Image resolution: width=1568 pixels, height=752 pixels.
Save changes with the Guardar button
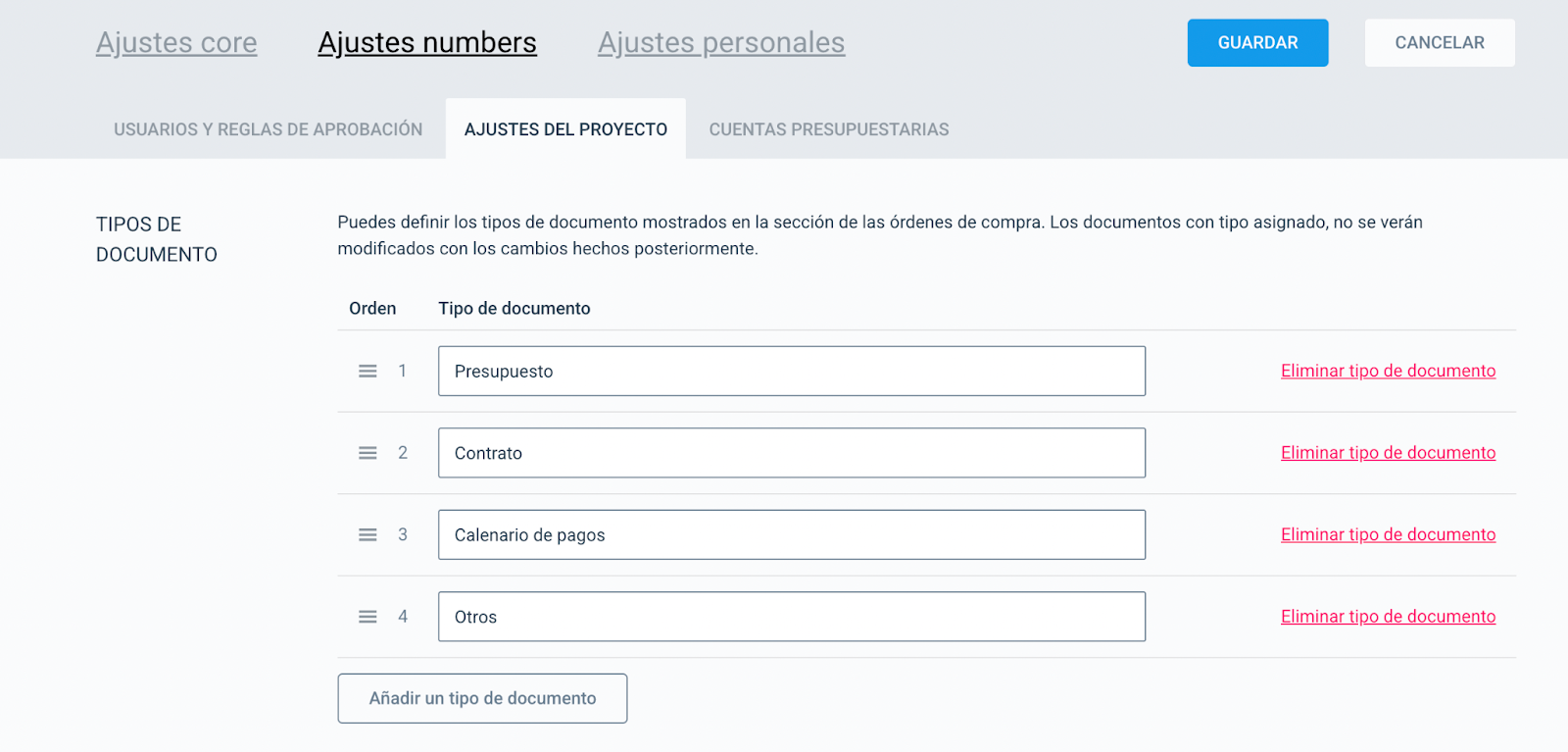(x=1257, y=43)
